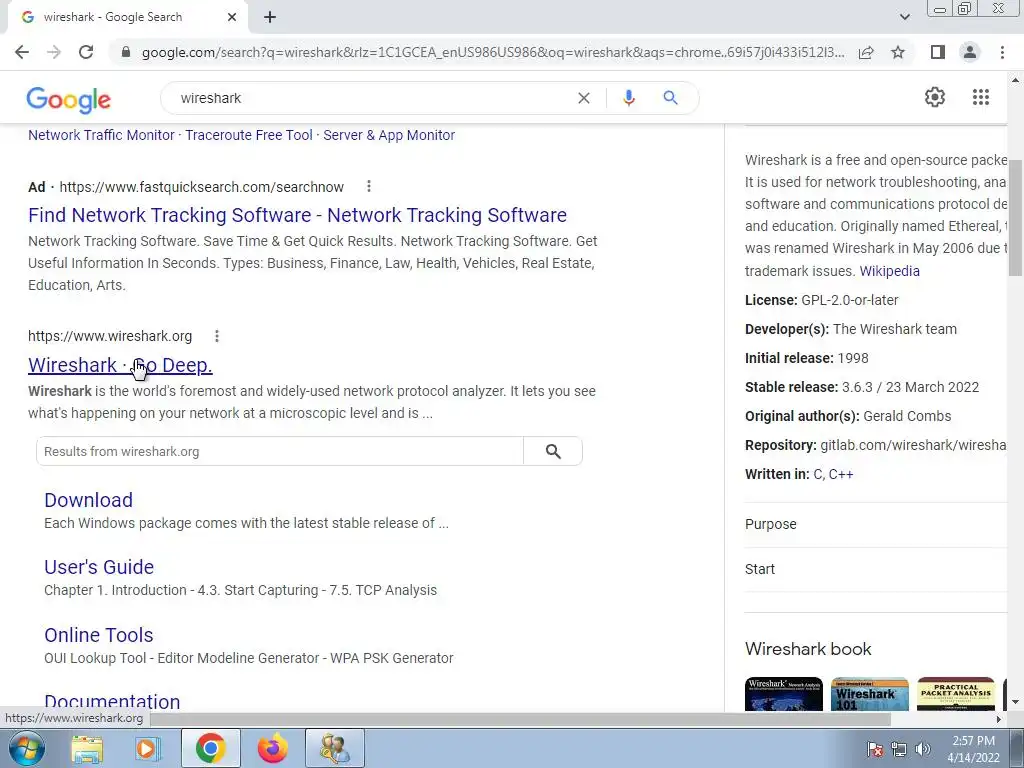The height and width of the screenshot is (768, 1024).
Task: Open the three-dot menu beside wireshark.org URL
Action: pyautogui.click(x=217, y=336)
